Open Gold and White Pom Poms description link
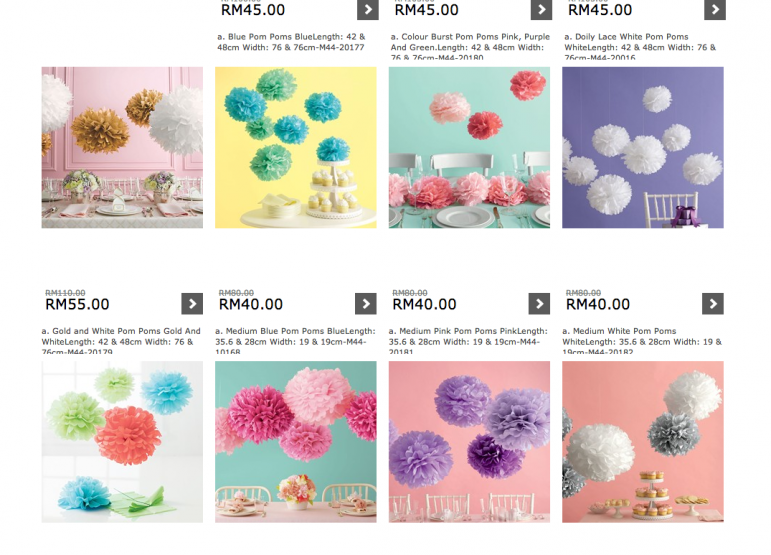771x555 pixels. pyautogui.click(x=121, y=341)
